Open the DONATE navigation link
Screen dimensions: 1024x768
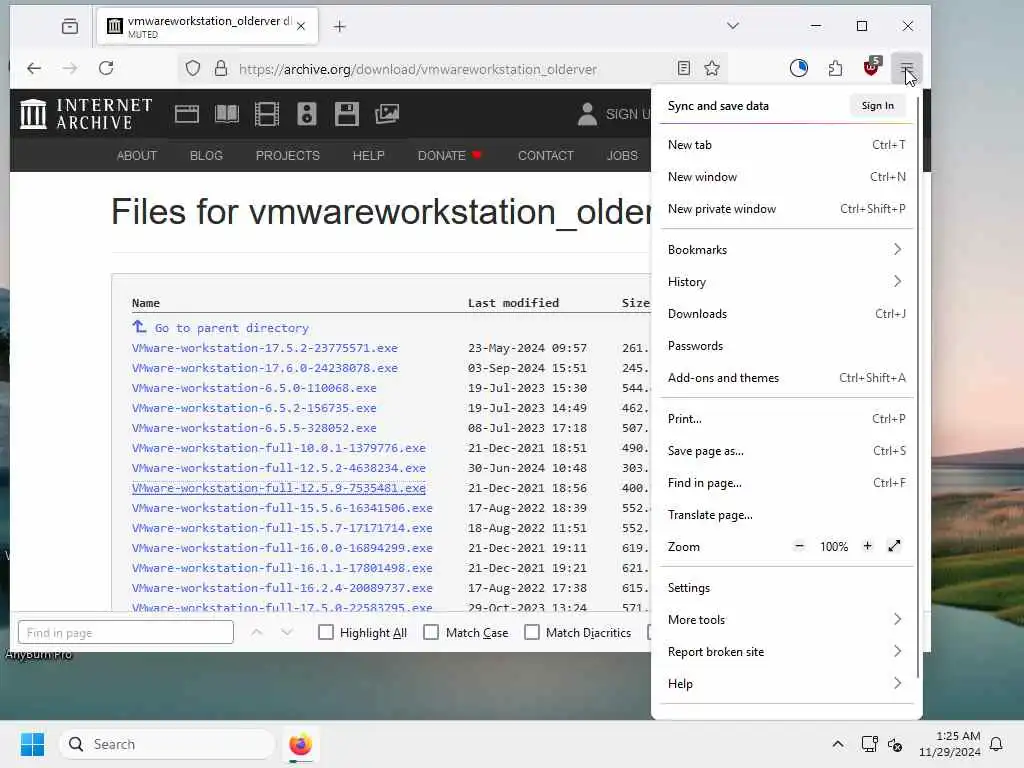pos(449,155)
